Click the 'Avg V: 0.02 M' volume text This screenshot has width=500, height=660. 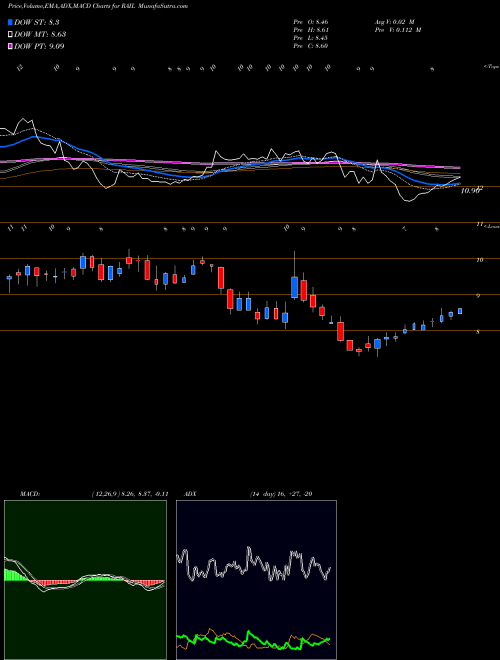coord(396,22)
